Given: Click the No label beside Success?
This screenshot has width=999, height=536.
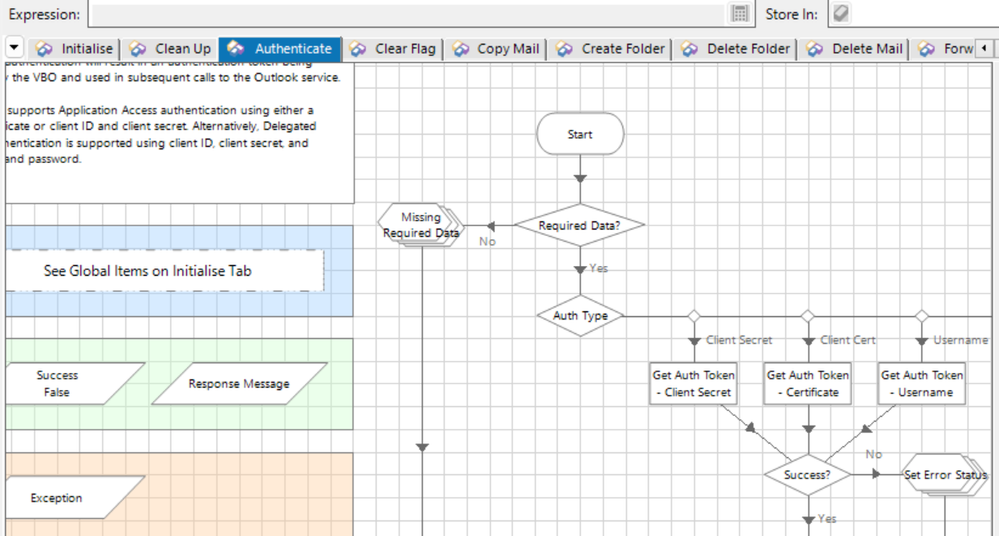Looking at the screenshot, I should click(x=873, y=454).
